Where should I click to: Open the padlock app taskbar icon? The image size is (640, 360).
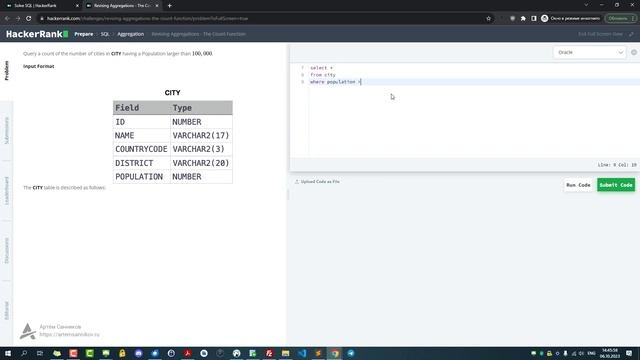click(122, 353)
